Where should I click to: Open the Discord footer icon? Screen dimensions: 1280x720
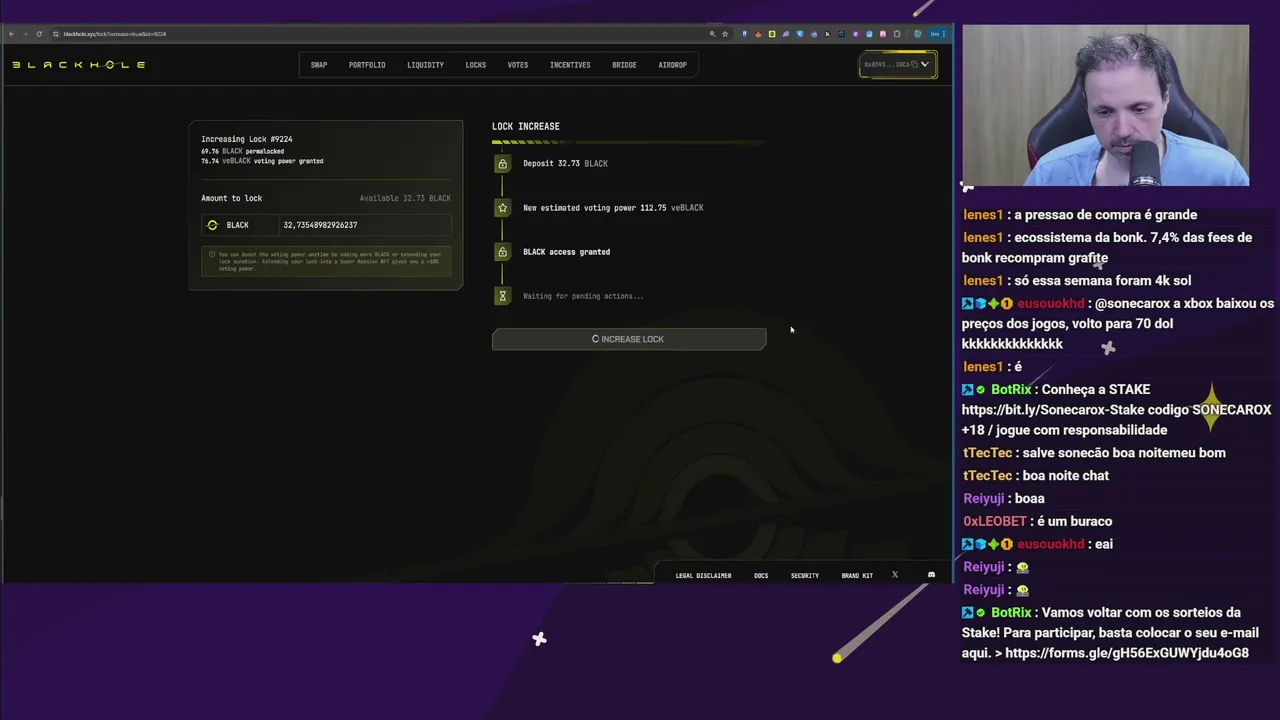931,575
